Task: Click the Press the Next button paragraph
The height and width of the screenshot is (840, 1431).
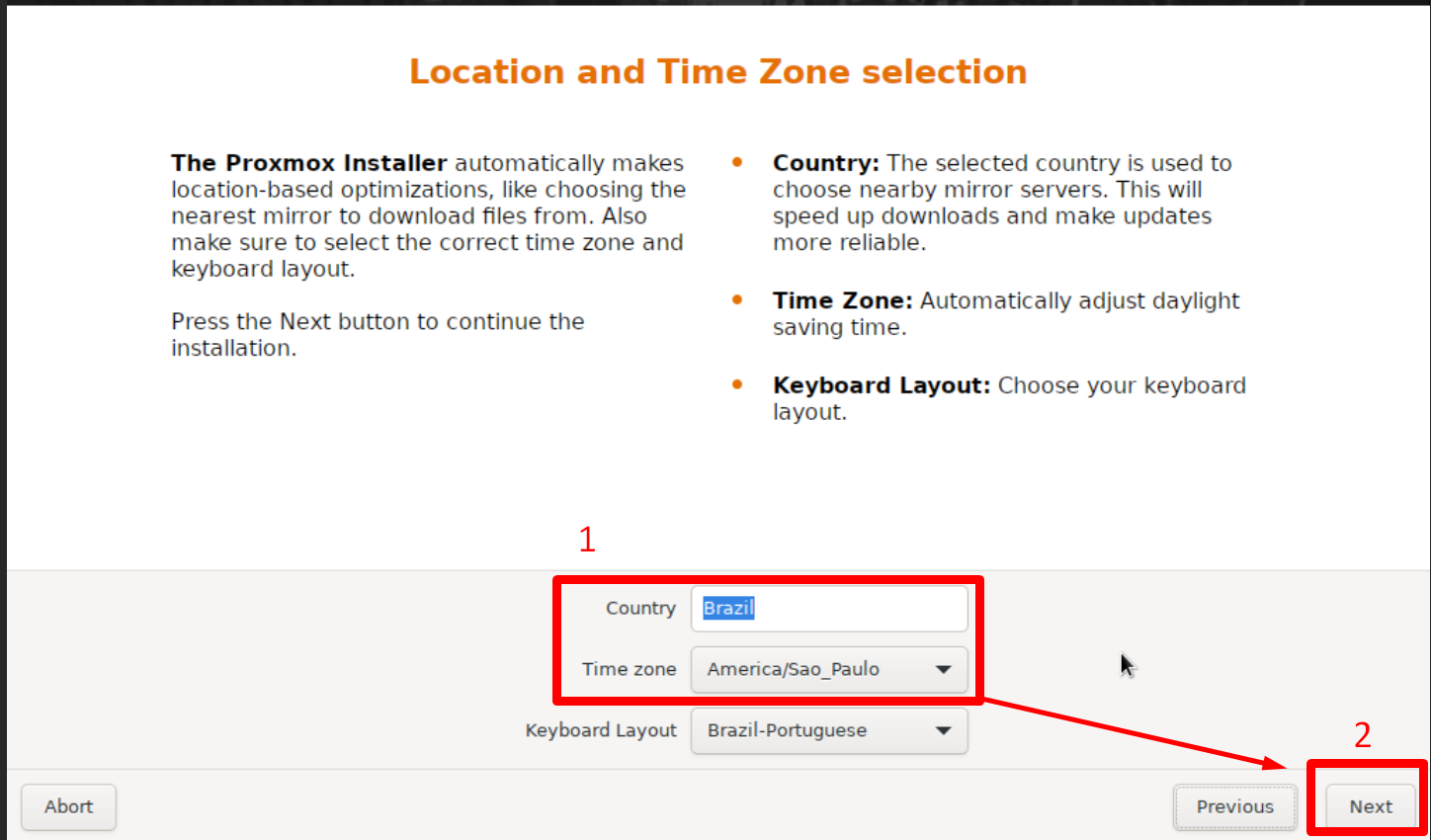Action: coord(378,335)
